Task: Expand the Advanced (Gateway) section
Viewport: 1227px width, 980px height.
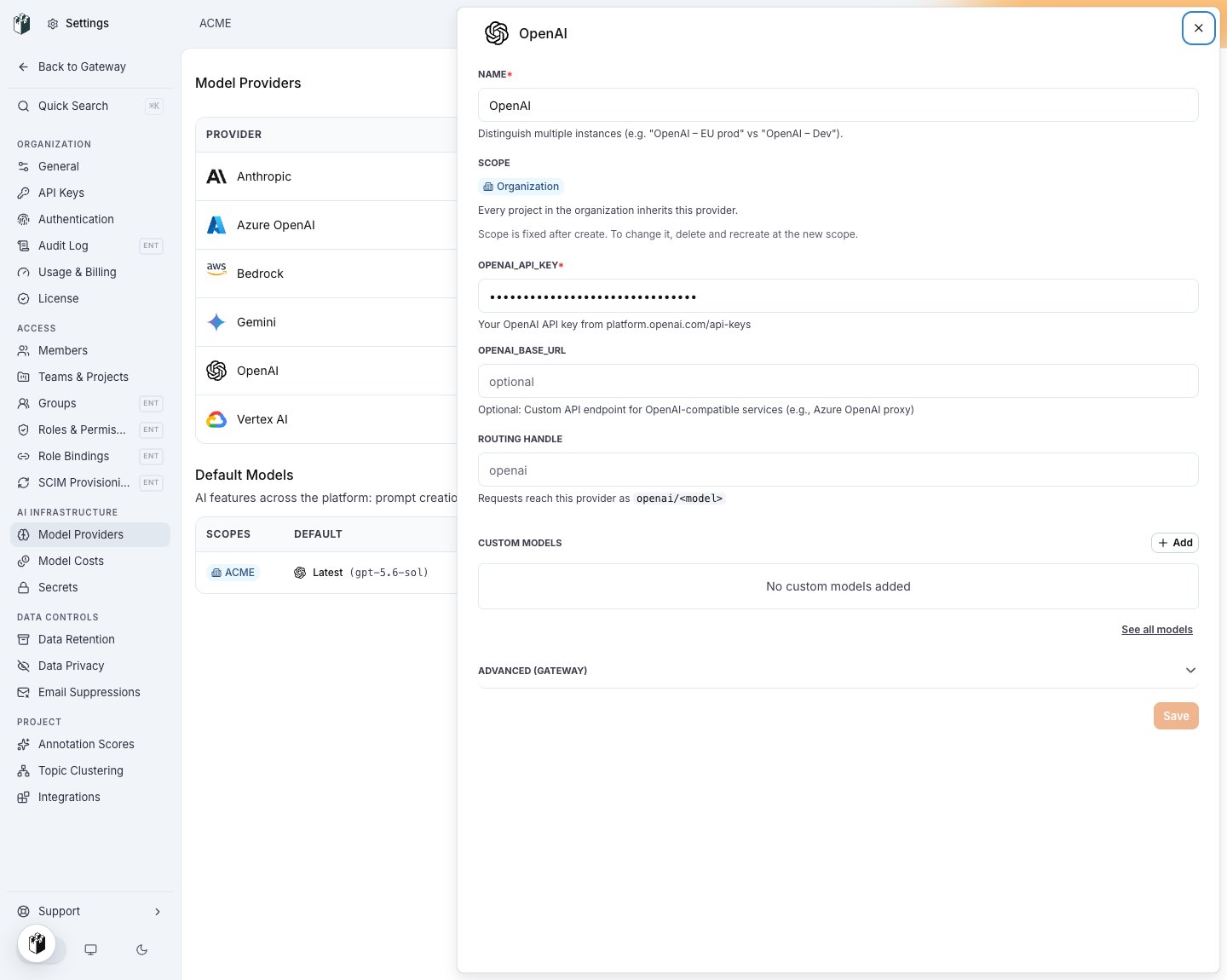Action: (x=838, y=671)
